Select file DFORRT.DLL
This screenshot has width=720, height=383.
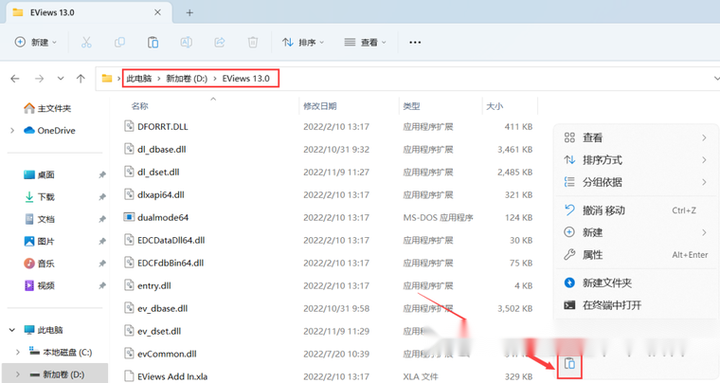tap(163, 126)
